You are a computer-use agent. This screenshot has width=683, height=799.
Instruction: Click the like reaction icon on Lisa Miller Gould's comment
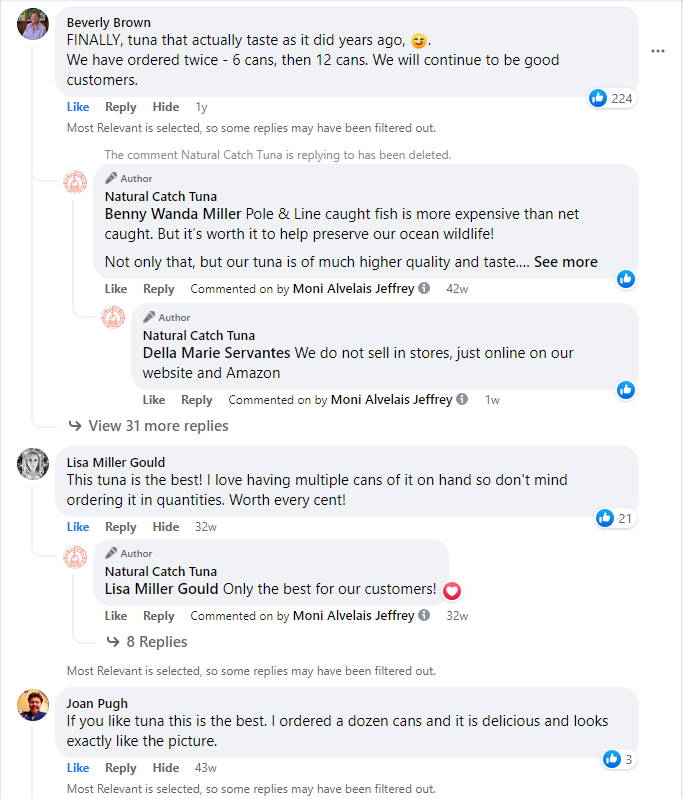coord(605,518)
